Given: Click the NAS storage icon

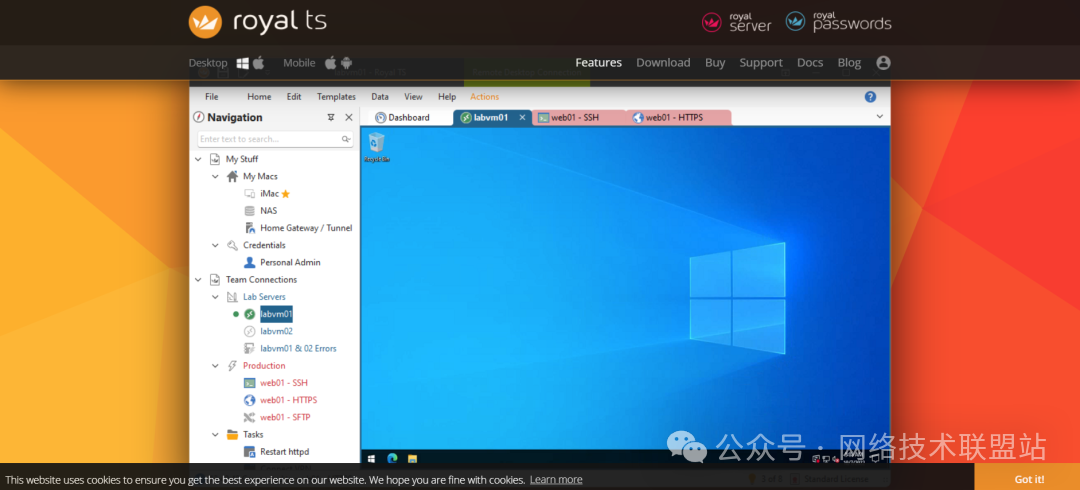Looking at the screenshot, I should click(x=249, y=211).
